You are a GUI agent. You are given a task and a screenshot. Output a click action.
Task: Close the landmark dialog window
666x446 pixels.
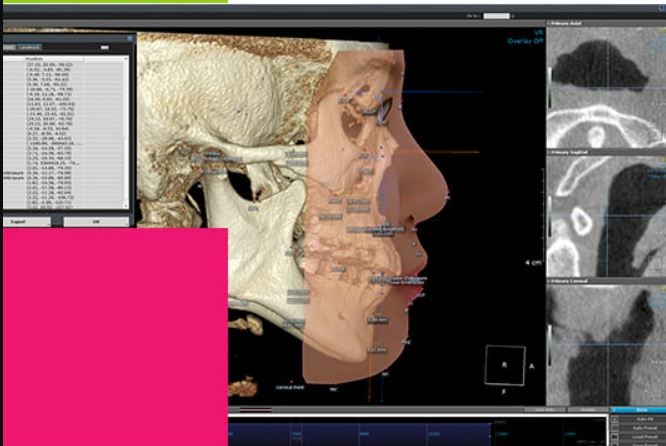pyautogui.click(x=128, y=38)
